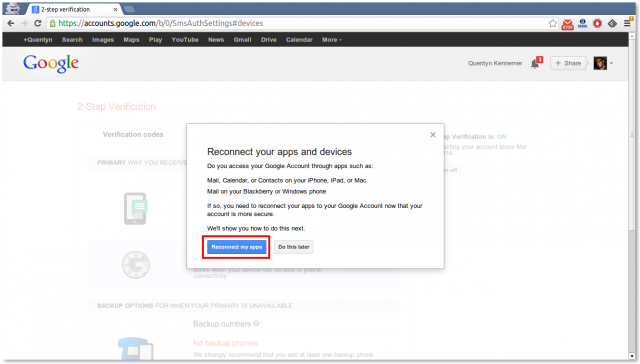Open the Gmail extension icon
Viewport: 640px width, 364px height.
tap(567, 24)
